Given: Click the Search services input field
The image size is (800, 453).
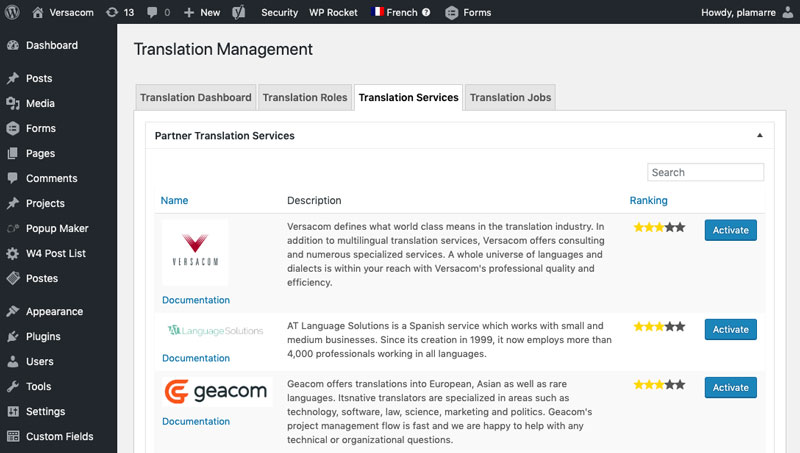Looking at the screenshot, I should click(706, 172).
